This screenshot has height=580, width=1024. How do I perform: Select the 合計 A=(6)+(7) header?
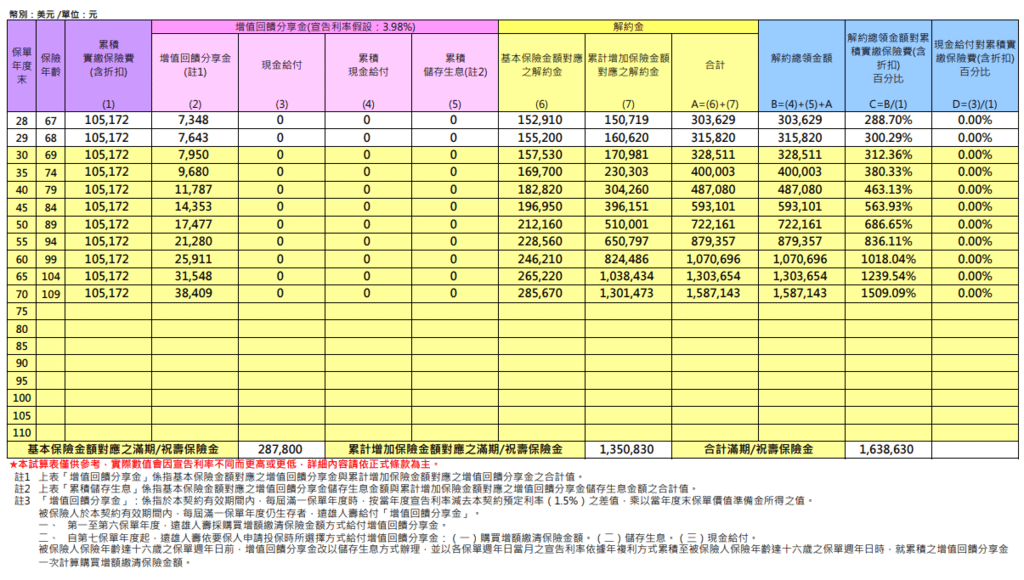point(715,72)
